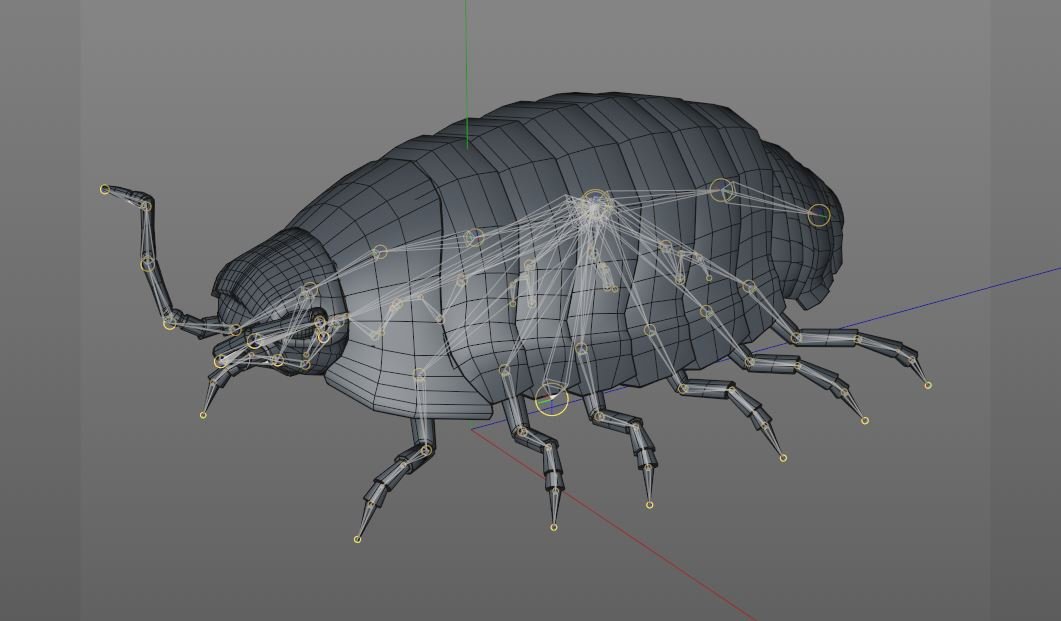Select the third leg's tip joint
The image size is (1061, 621).
[x=649, y=504]
